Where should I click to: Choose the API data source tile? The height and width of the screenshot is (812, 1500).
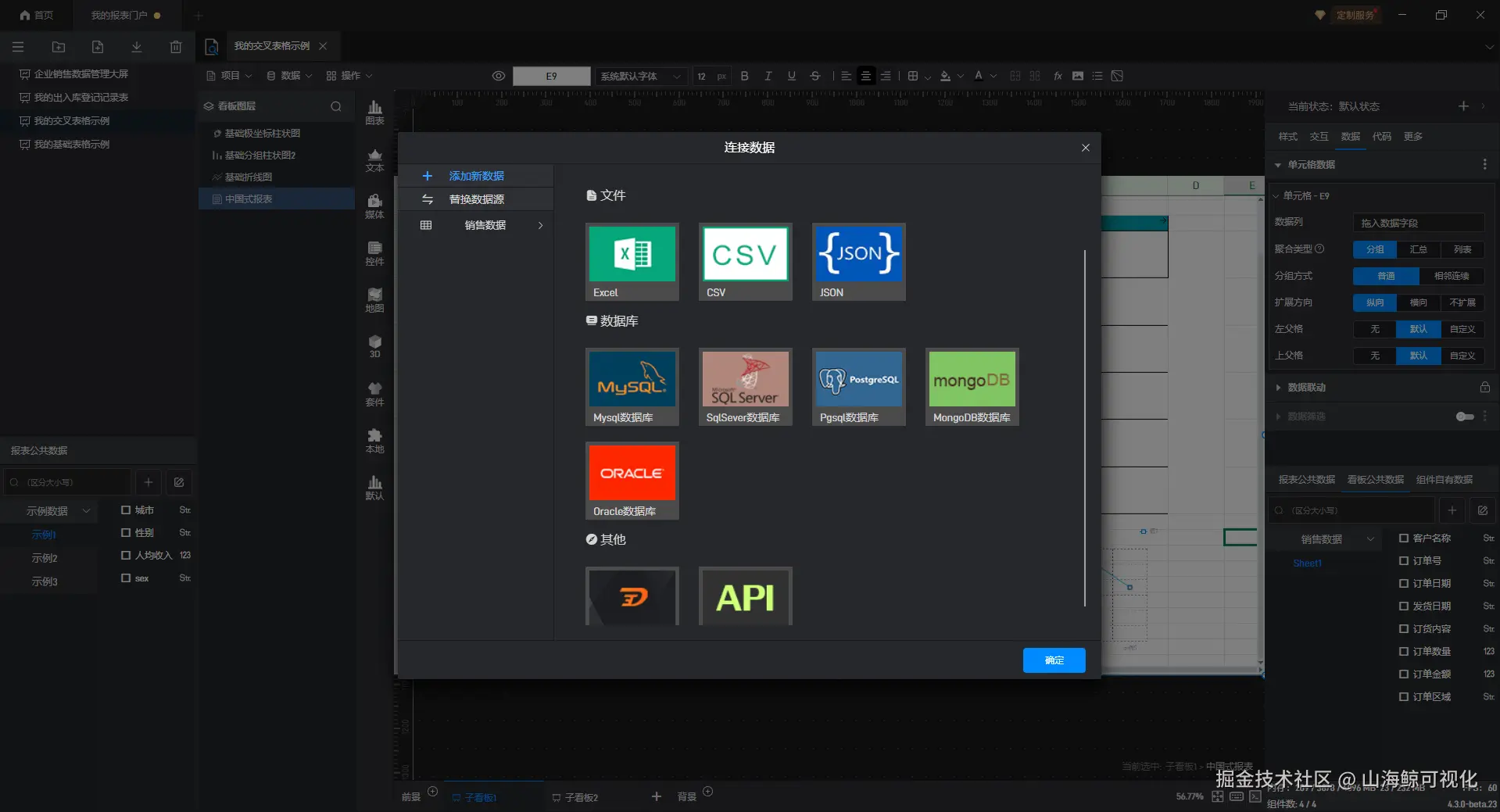tap(745, 596)
